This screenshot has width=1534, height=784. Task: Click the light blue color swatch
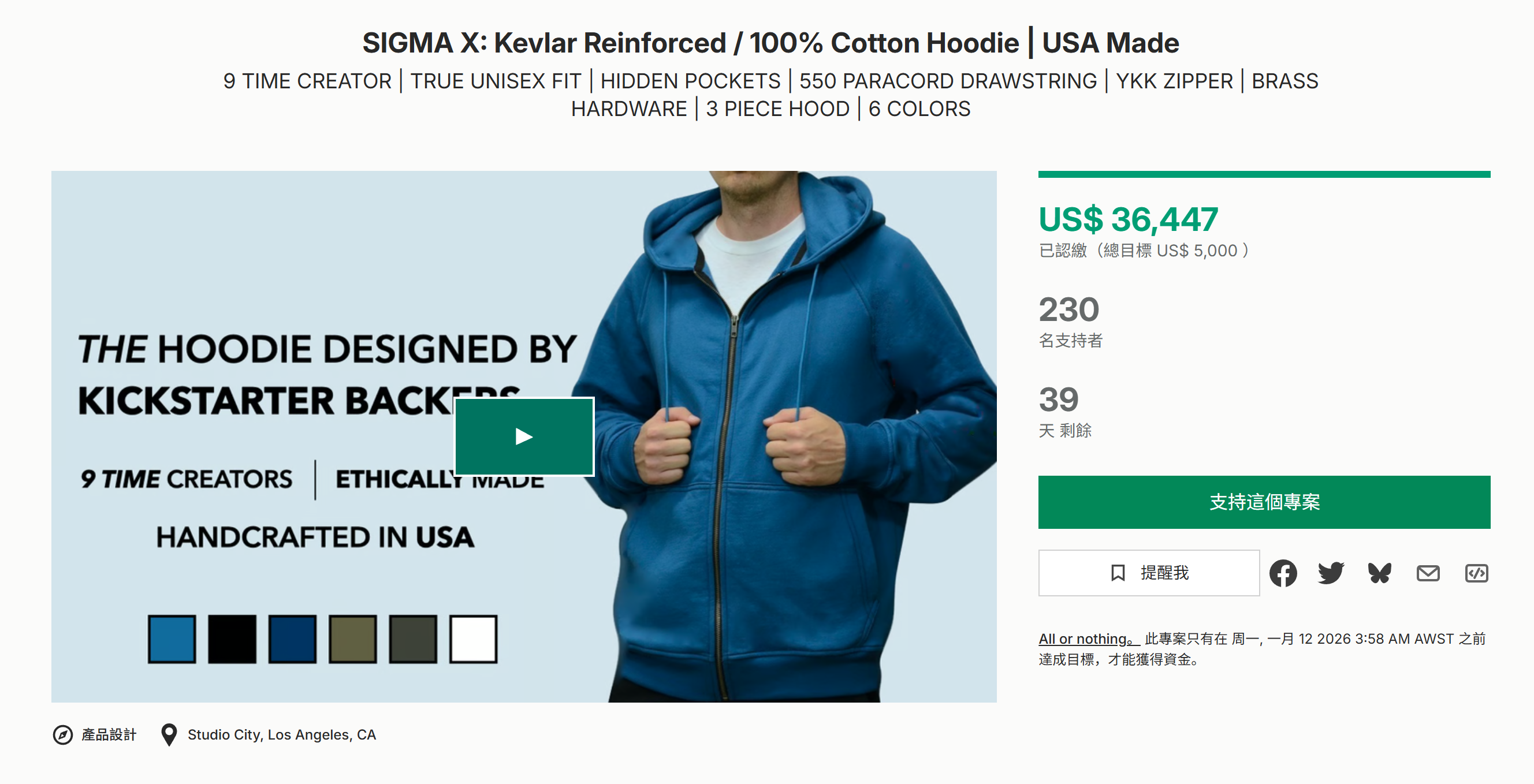(x=172, y=639)
